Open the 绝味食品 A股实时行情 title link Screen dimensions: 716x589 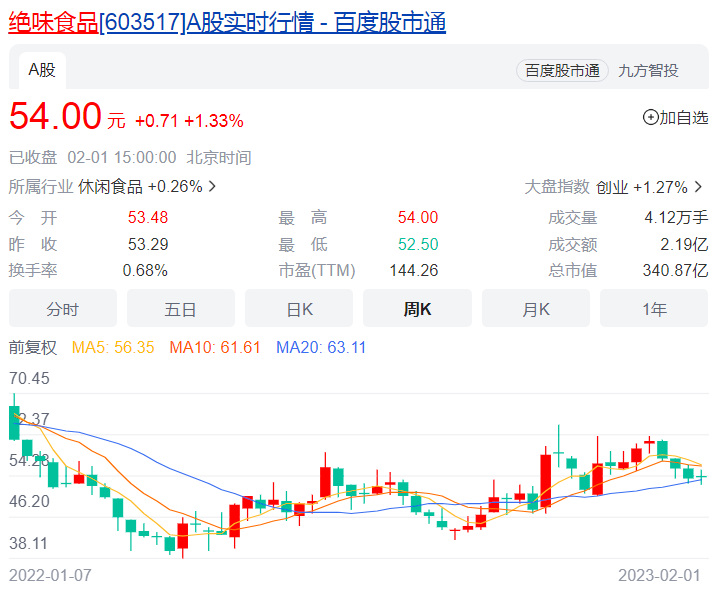[227, 22]
